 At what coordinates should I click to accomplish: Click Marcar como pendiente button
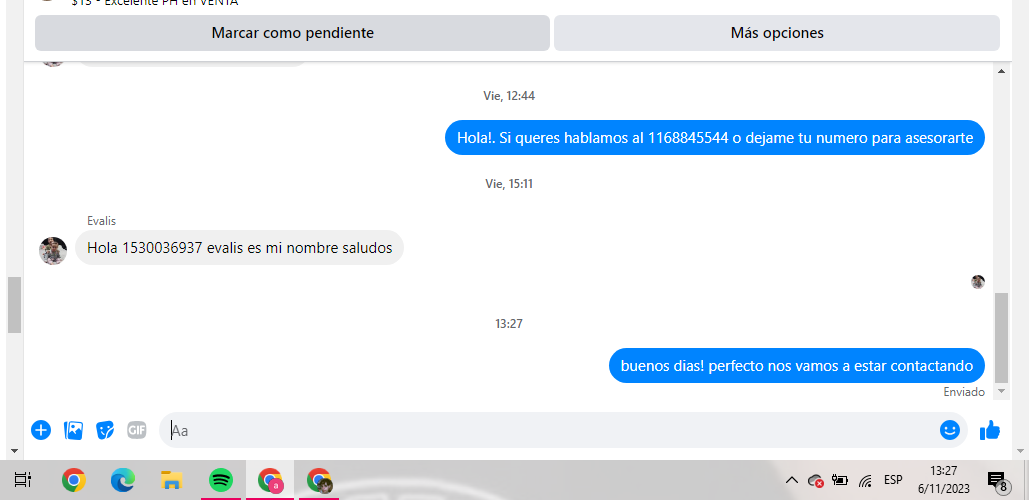pyautogui.click(x=292, y=33)
